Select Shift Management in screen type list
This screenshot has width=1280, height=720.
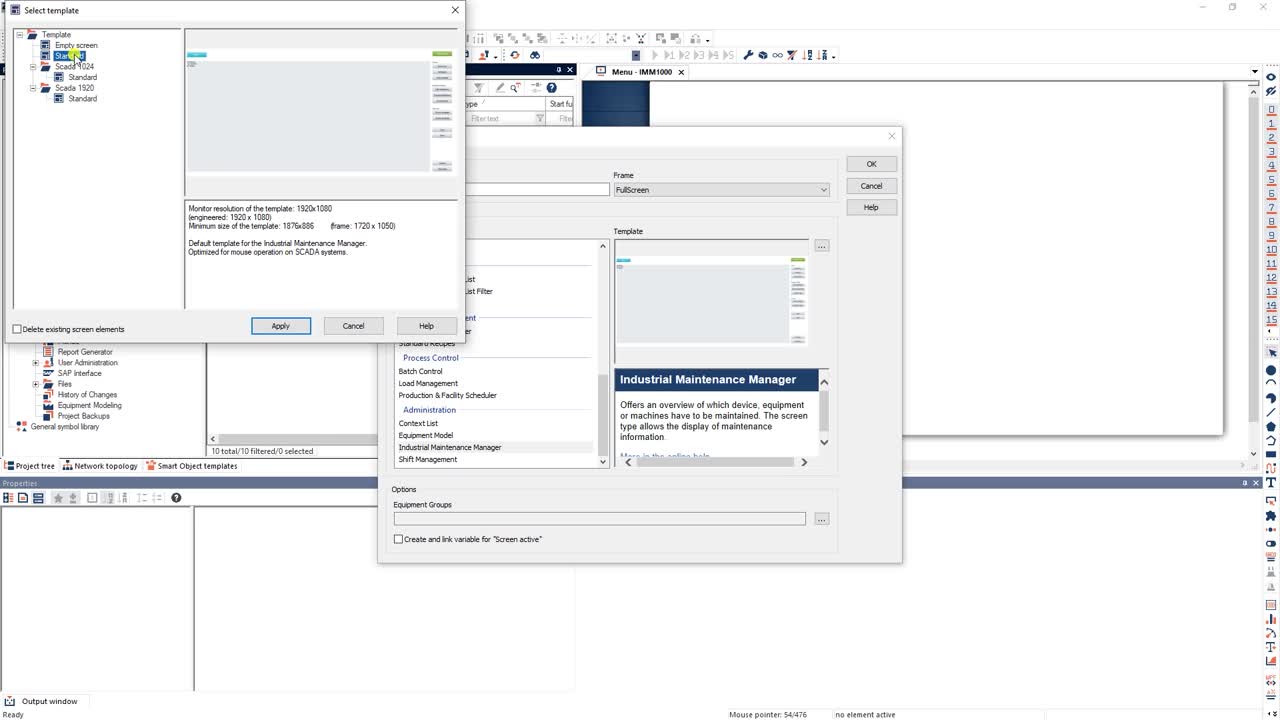click(428, 459)
